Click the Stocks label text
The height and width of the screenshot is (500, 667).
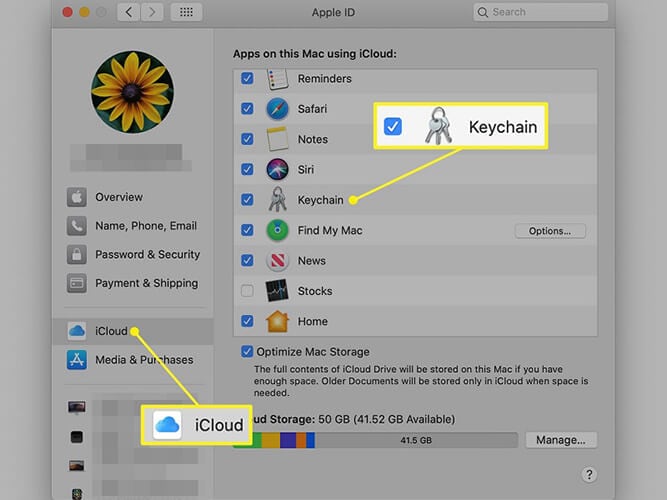tap(315, 291)
